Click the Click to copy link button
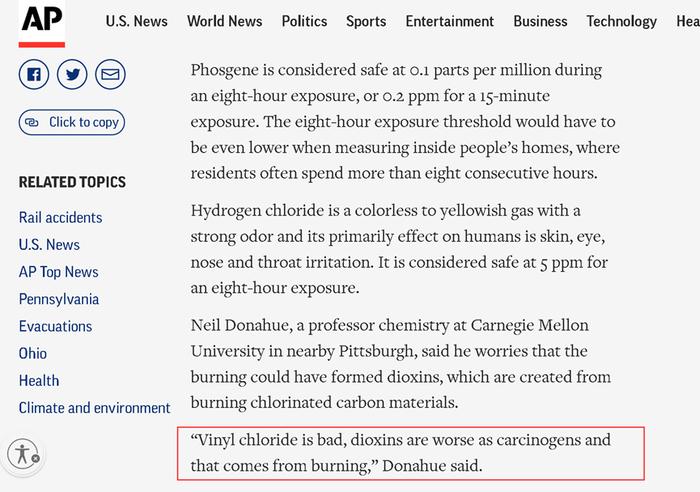This screenshot has height=492, width=700. 72,122
